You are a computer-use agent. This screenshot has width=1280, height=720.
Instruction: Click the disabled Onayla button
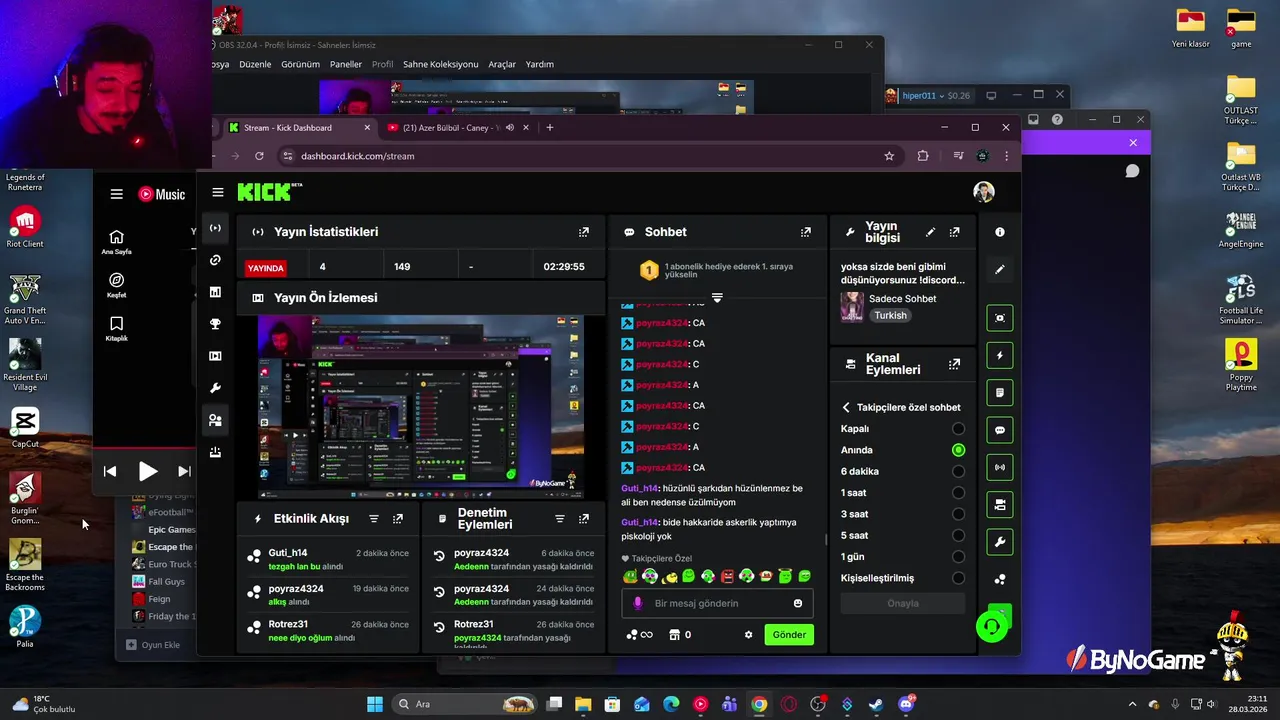coord(903,603)
